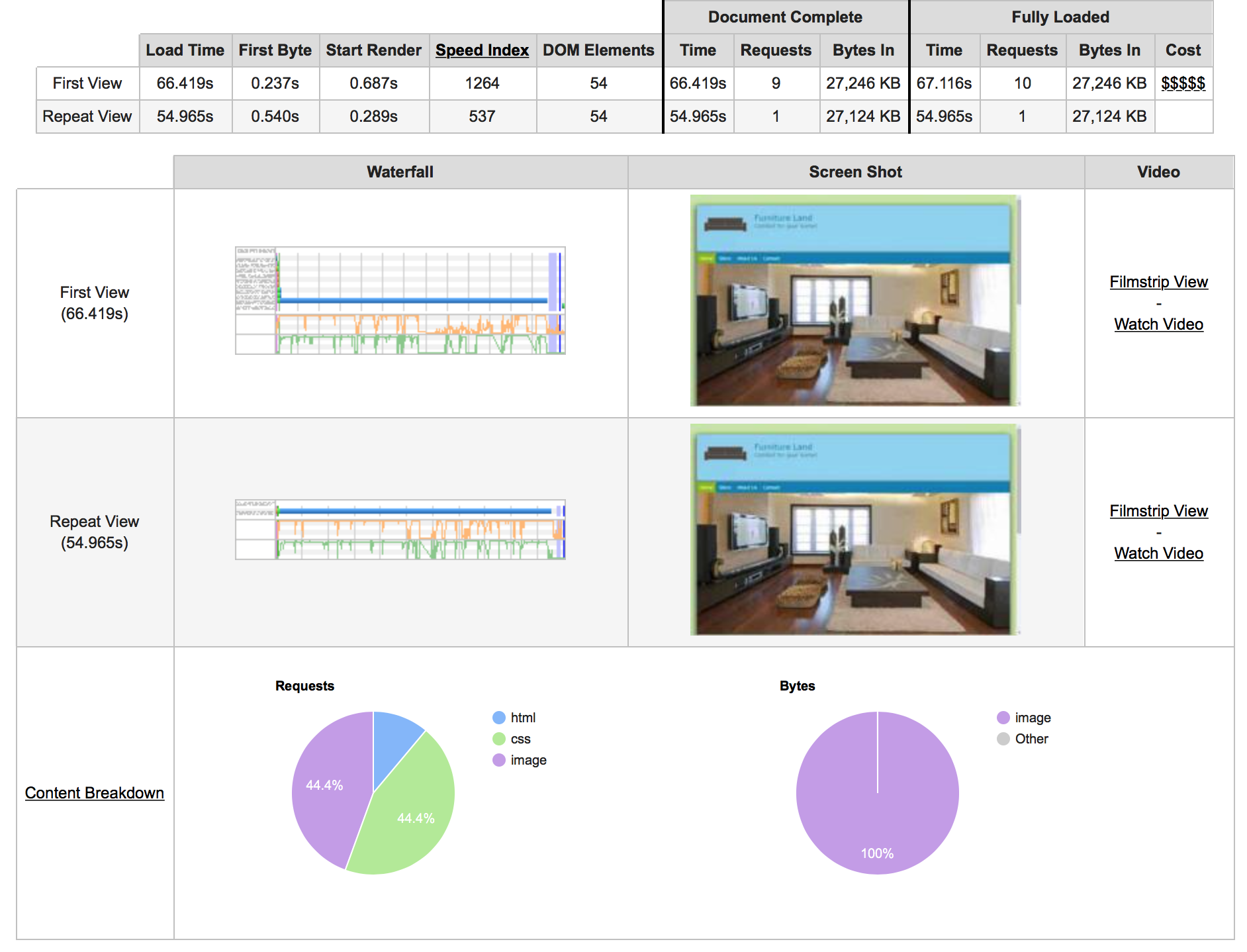Click the 100% image Bytes pie chart
Image resolution: width=1247 pixels, height=952 pixels.
(877, 808)
